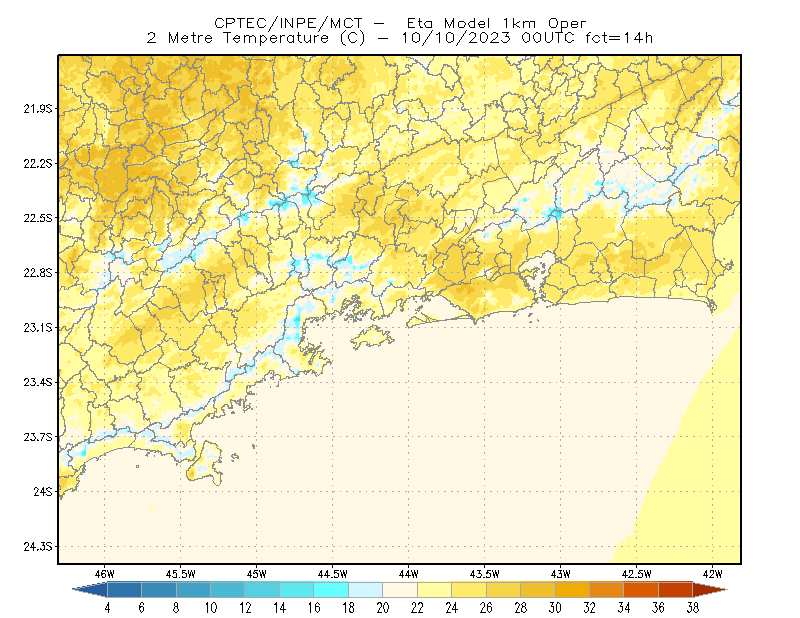Click the cyan 16-18 legend color
This screenshot has width=800, height=618.
coord(331,590)
